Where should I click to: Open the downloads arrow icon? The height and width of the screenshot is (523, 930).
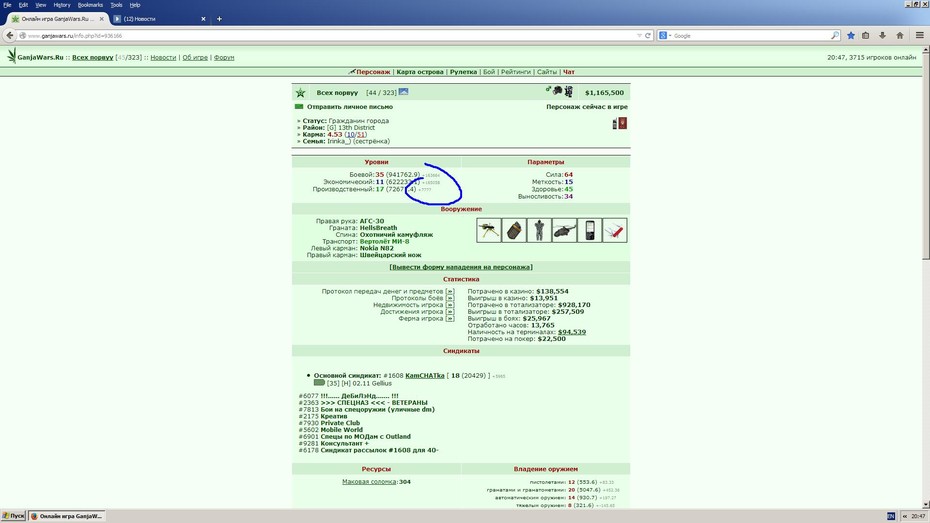pyautogui.click(x=883, y=36)
